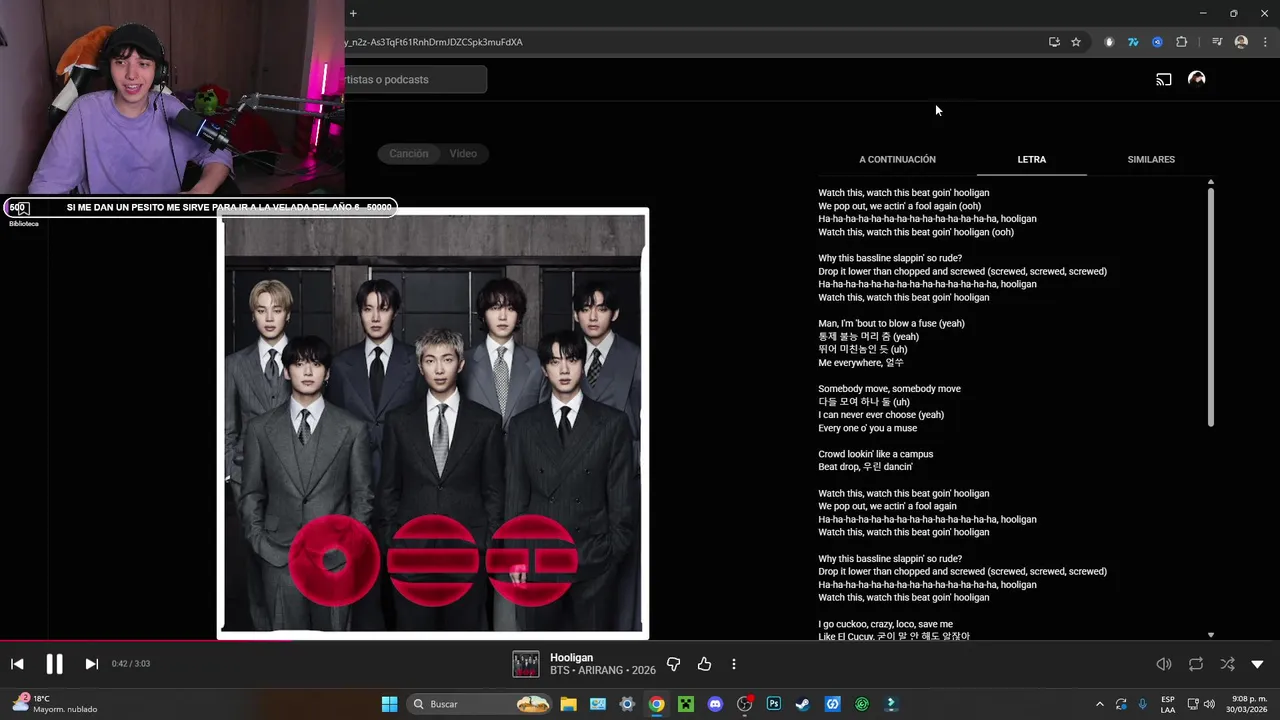This screenshot has width=1280, height=720.
Task: Go back to the previous track
Action: point(17,664)
